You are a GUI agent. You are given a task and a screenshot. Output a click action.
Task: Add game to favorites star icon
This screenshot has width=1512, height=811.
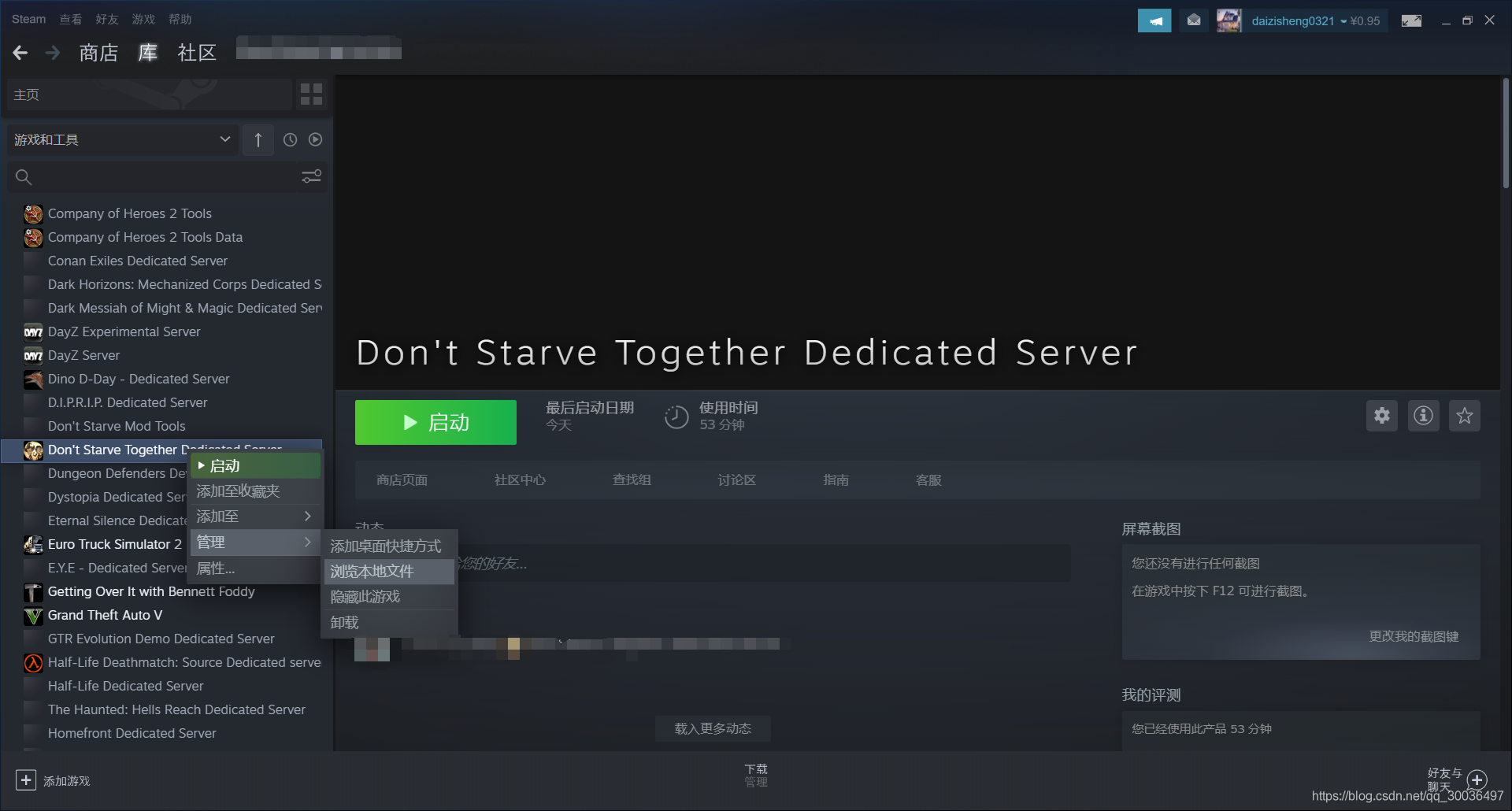(x=1464, y=415)
